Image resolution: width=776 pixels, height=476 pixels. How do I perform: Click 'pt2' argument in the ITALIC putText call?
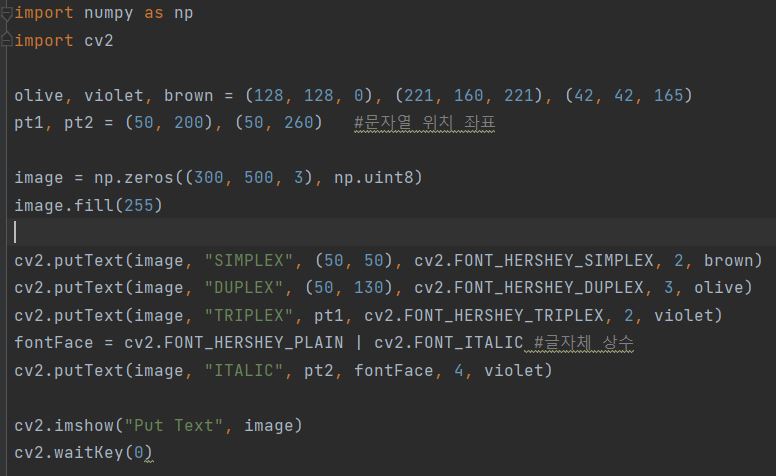[319, 370]
